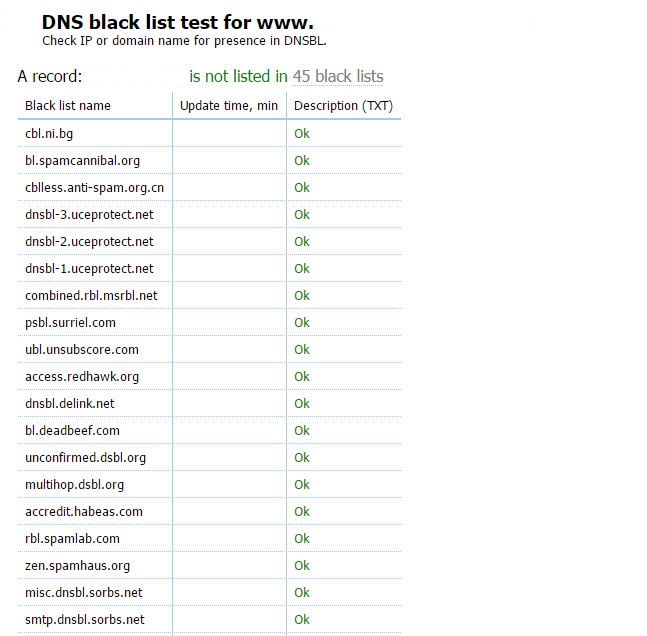Click the dnsbl.delink.net row

click(70, 403)
